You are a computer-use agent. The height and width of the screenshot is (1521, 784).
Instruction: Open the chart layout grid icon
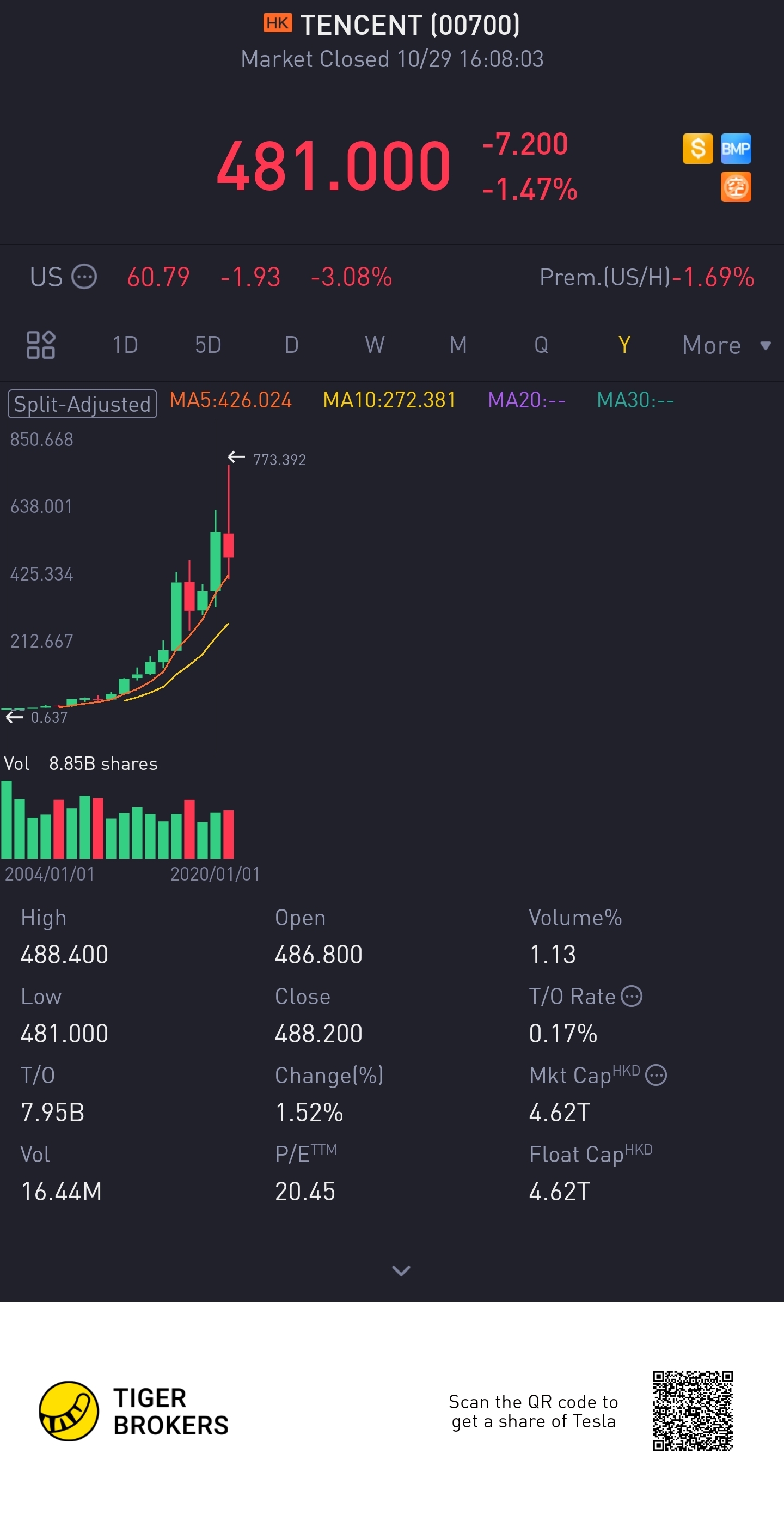[41, 345]
